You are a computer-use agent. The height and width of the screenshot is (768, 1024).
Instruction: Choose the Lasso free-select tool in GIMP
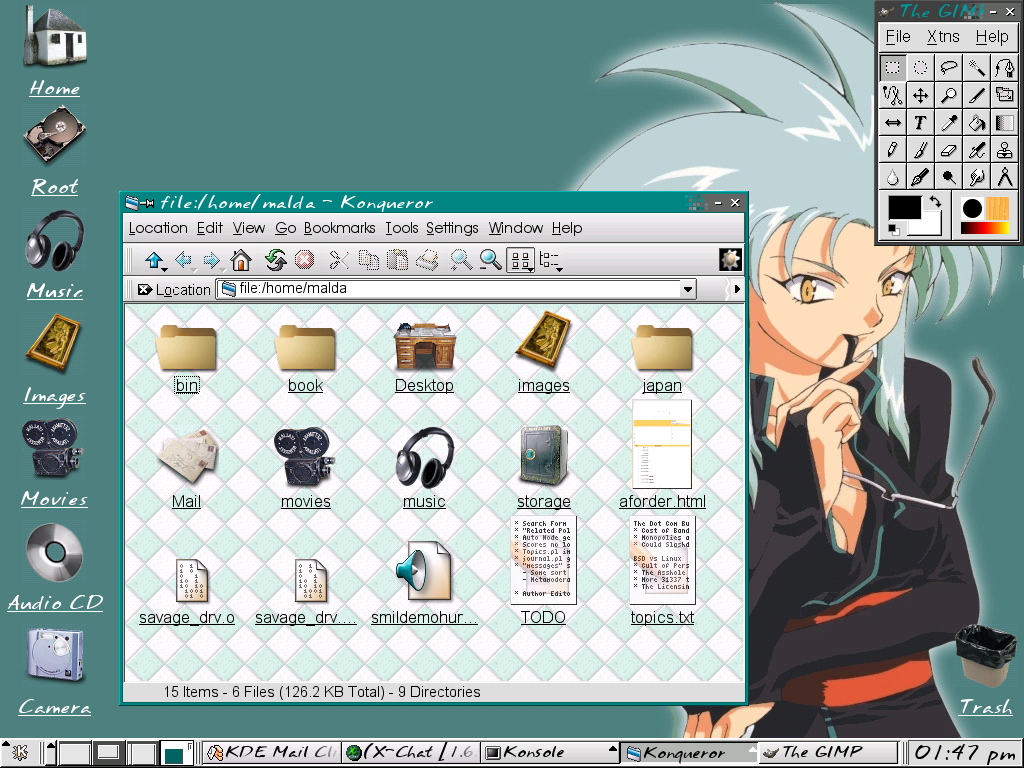948,67
